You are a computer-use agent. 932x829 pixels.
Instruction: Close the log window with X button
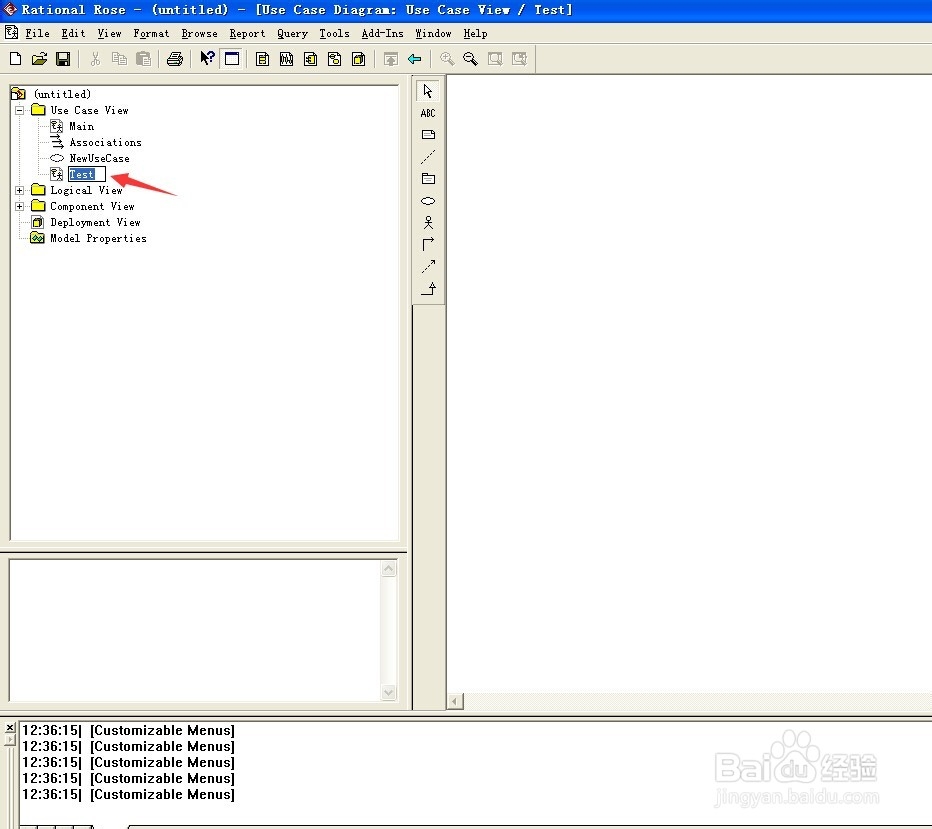click(x=10, y=728)
